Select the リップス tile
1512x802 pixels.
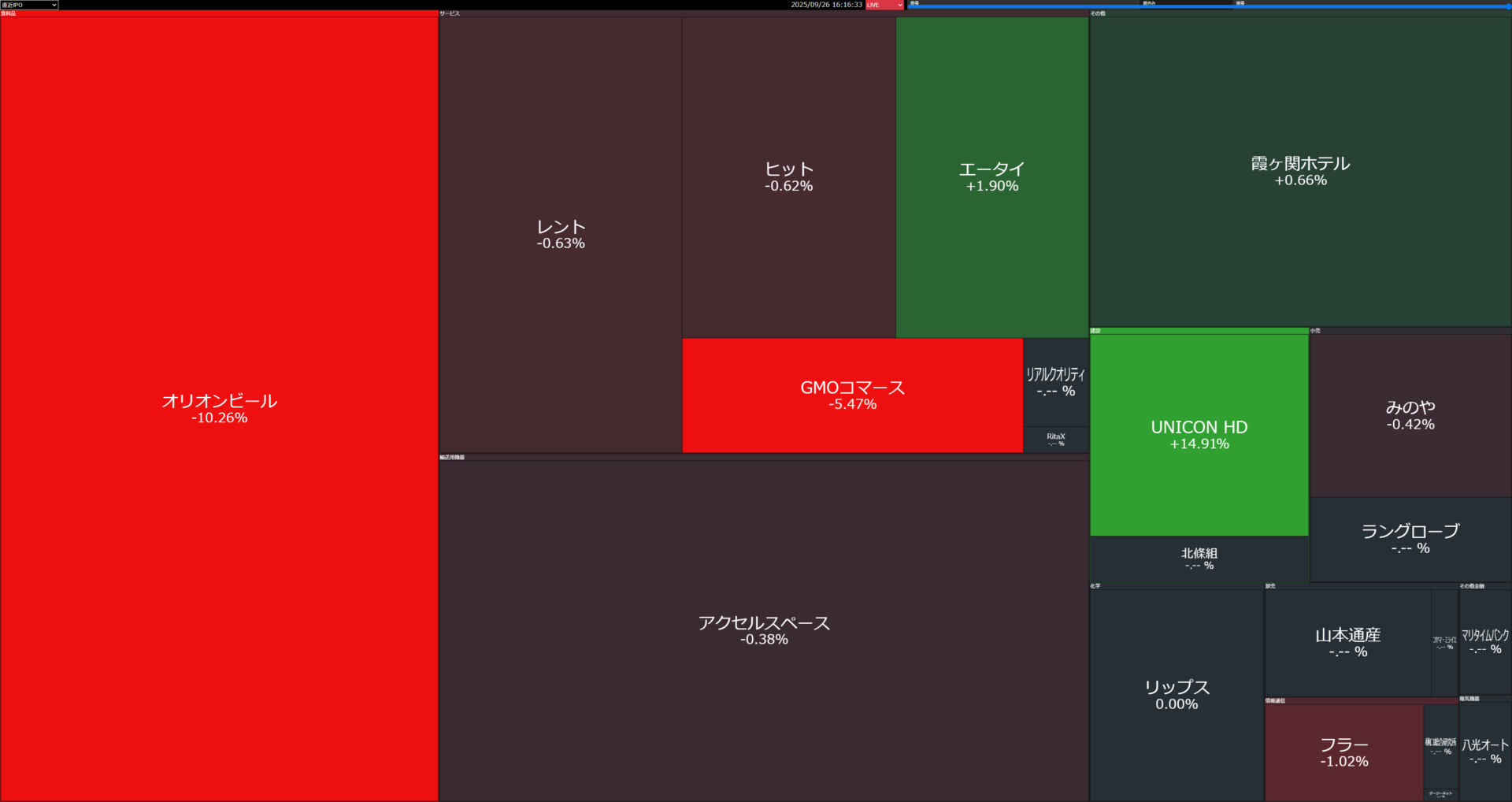[1177, 694]
